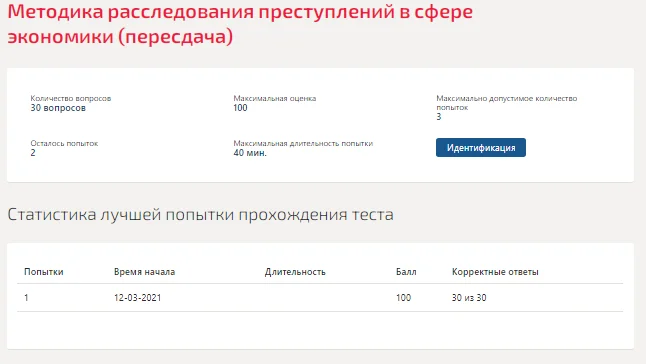Click the Максимальная оценка label

[x=275, y=98]
